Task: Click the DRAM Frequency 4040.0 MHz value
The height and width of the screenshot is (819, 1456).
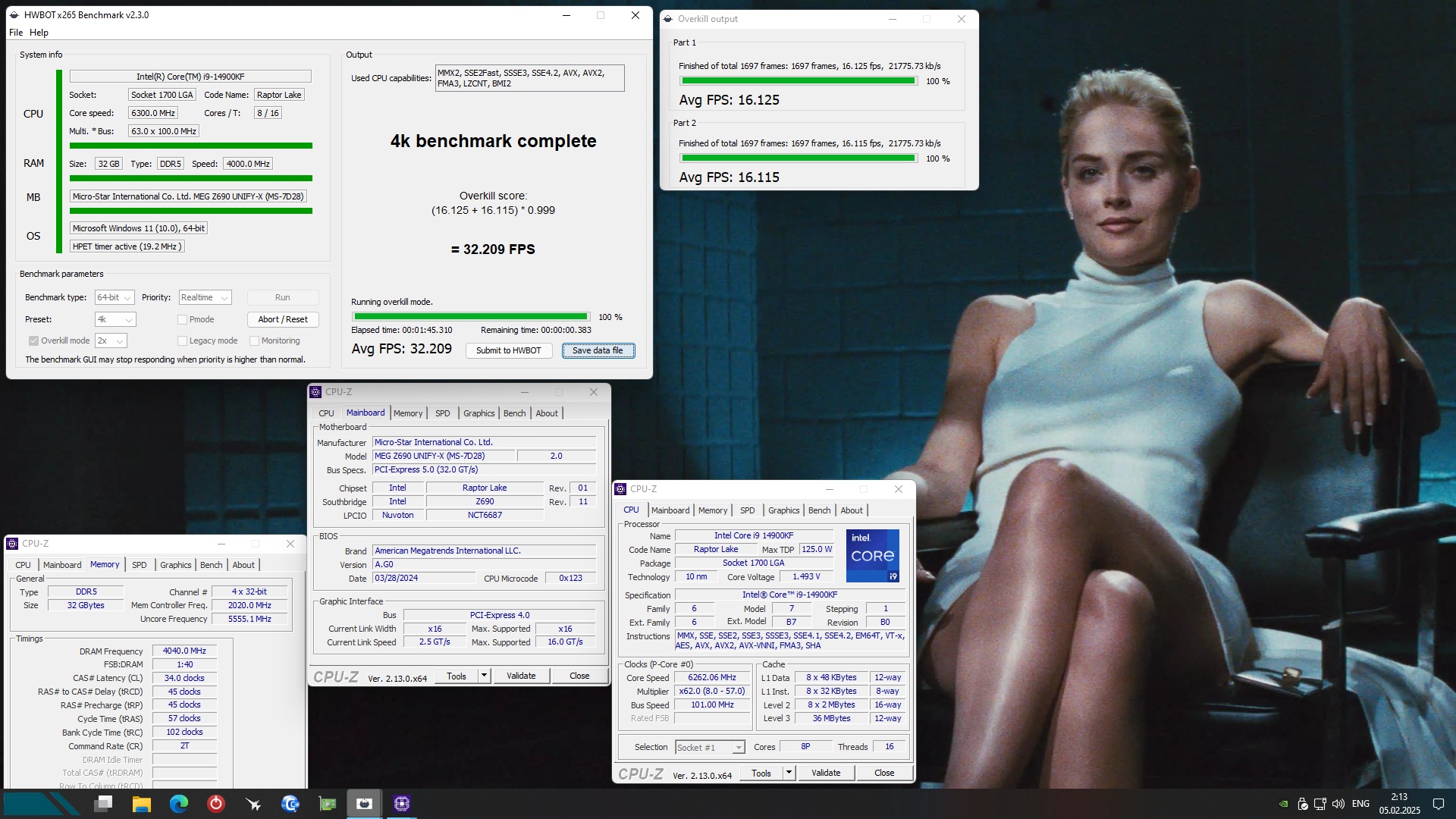Action: [x=184, y=651]
